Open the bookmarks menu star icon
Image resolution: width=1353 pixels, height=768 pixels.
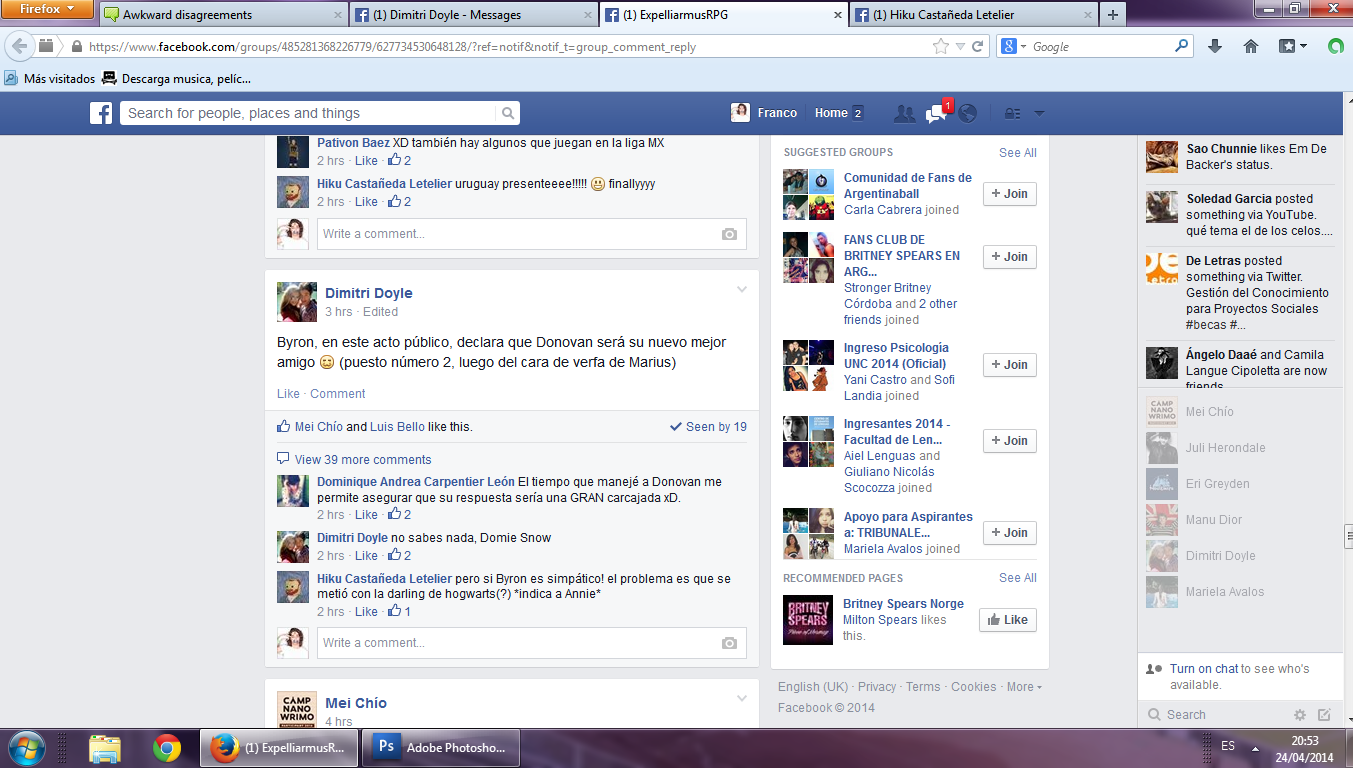1292,46
